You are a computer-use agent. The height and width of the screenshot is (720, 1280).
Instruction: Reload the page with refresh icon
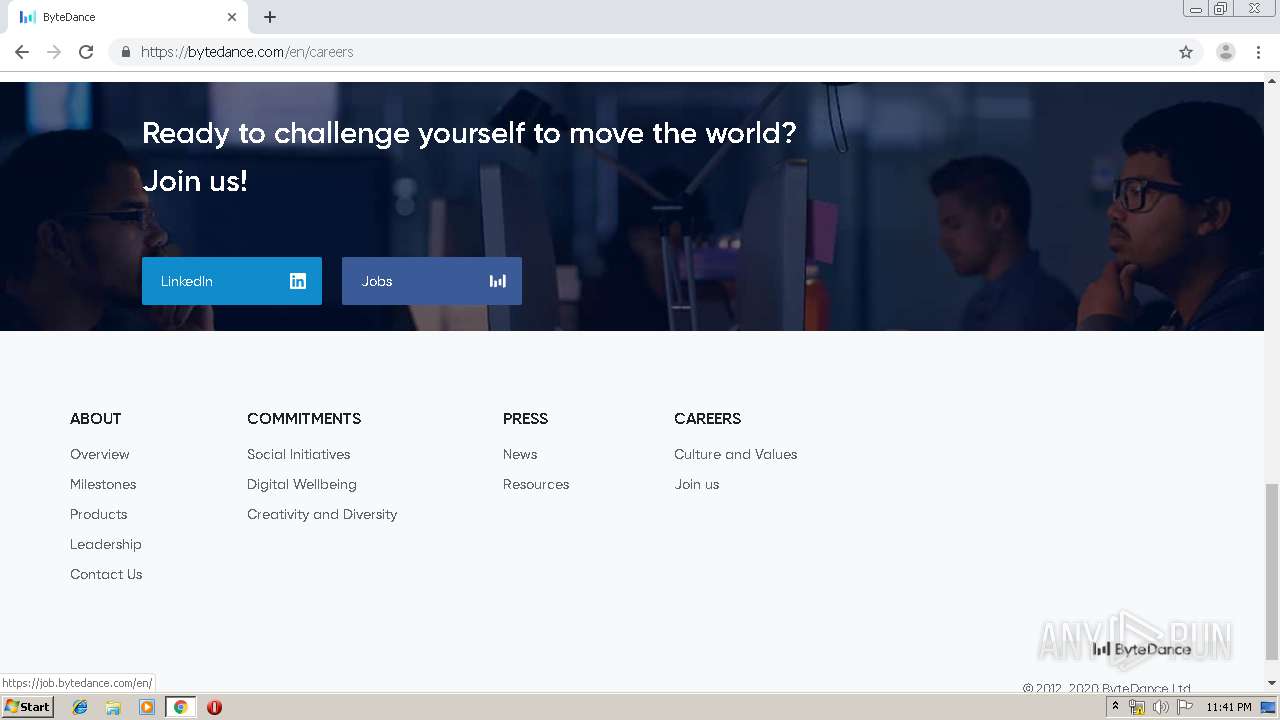(x=86, y=52)
